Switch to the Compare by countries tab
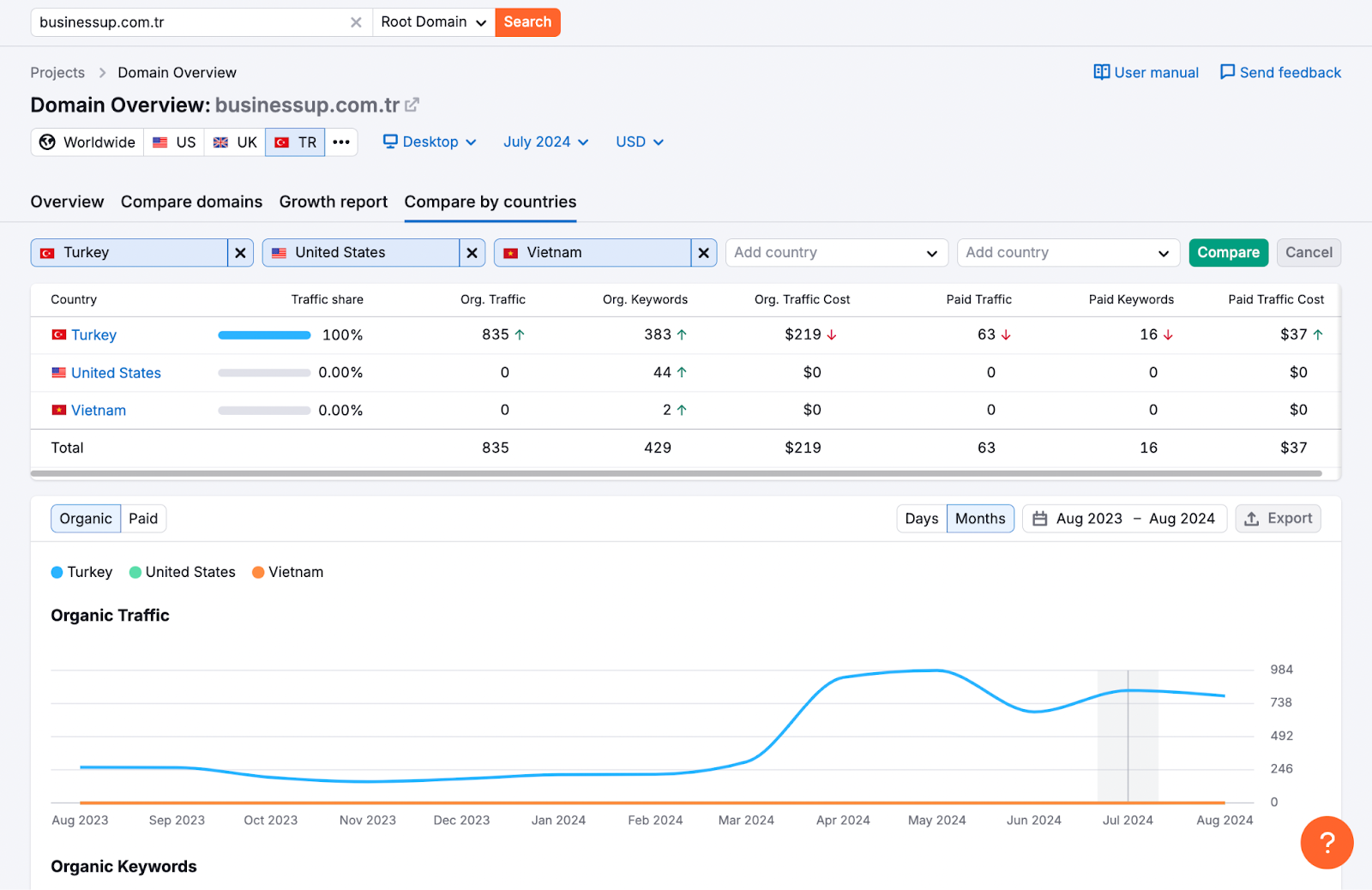This screenshot has height=890, width=1372. point(490,202)
